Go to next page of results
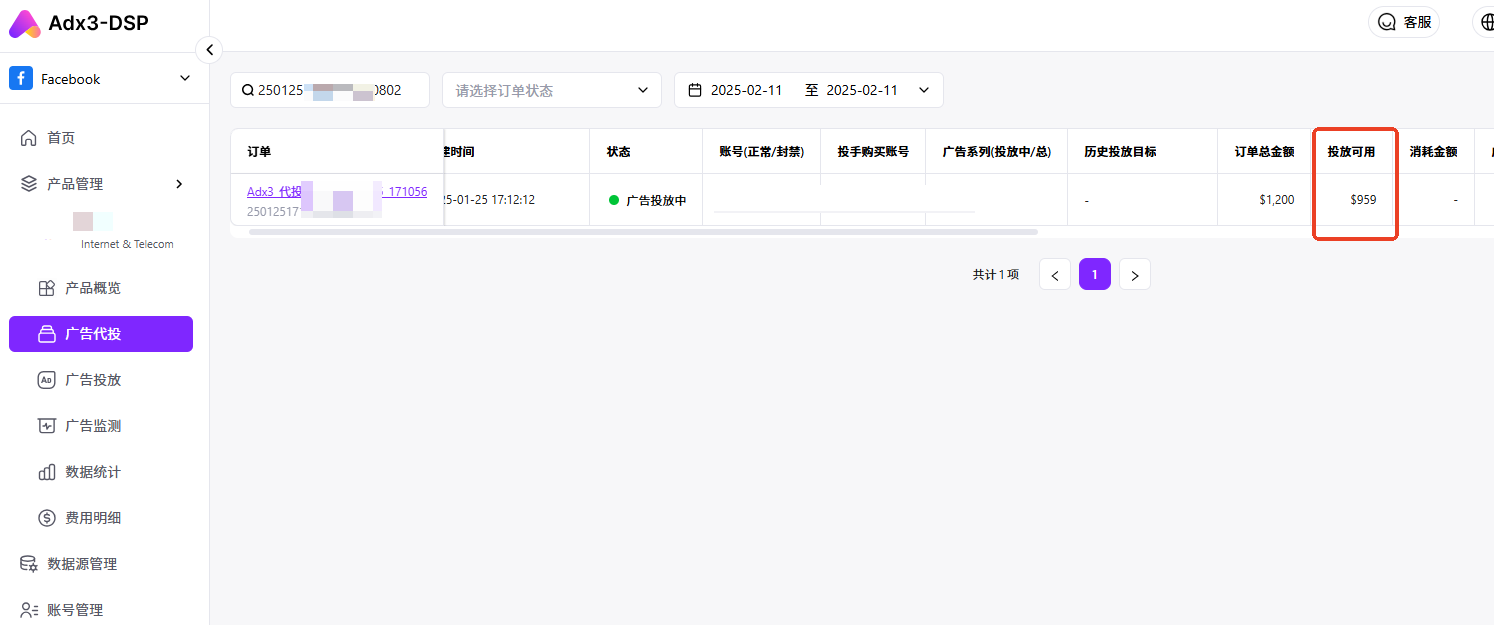This screenshot has height=625, width=1494. [1134, 275]
